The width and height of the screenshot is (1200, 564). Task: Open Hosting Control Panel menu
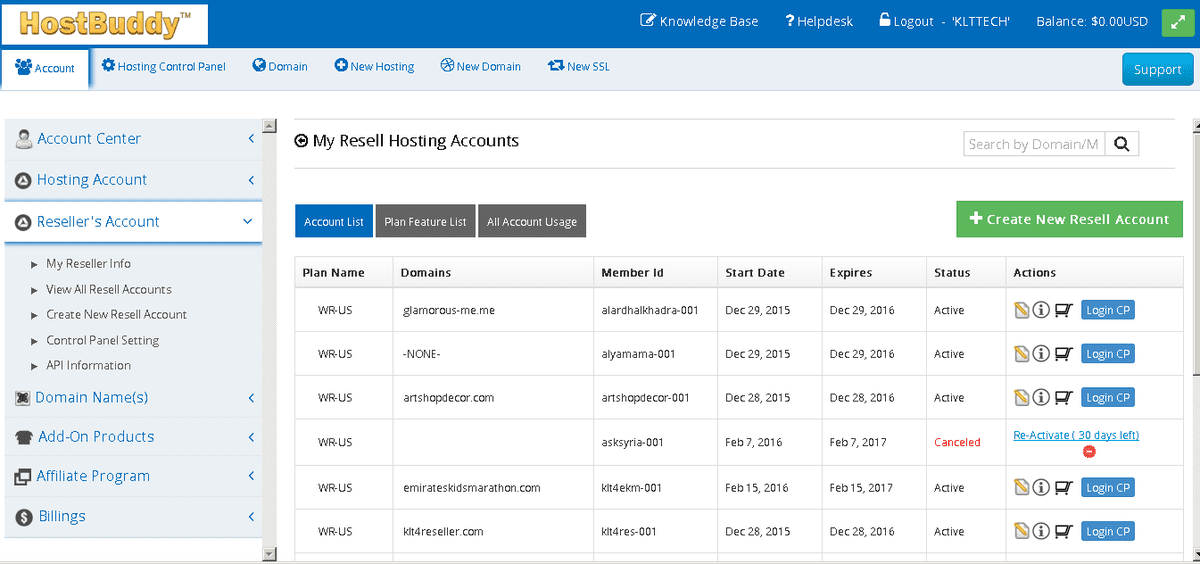pos(164,66)
